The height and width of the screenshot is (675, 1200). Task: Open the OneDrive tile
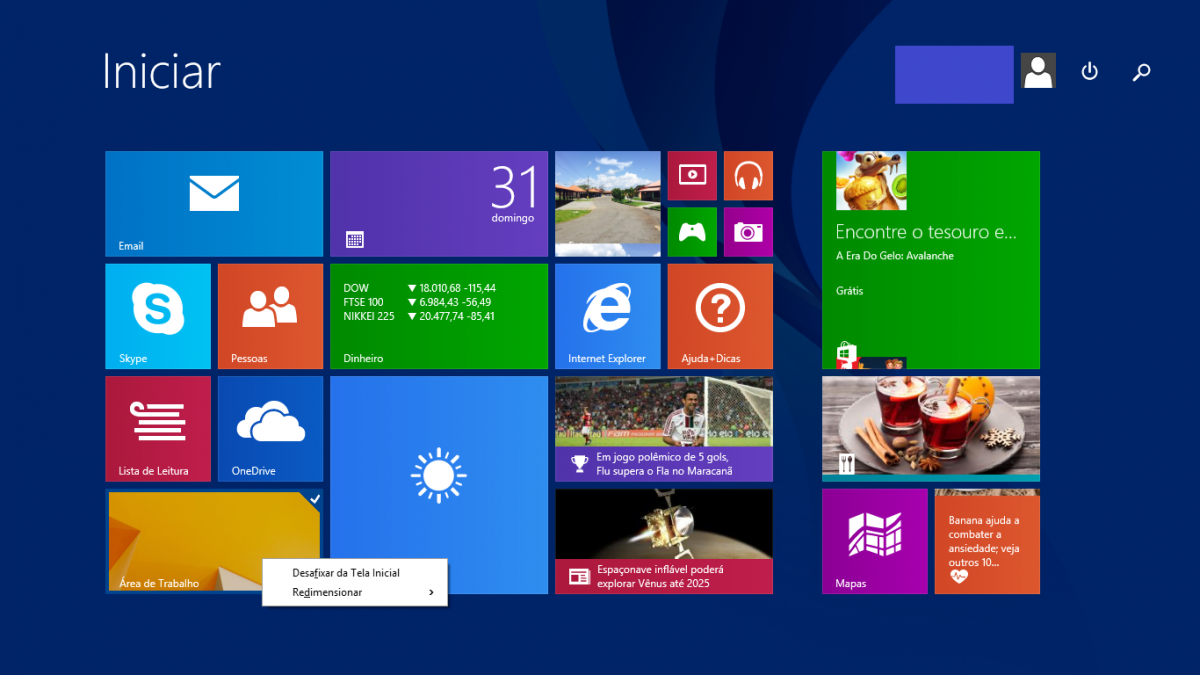coord(270,429)
